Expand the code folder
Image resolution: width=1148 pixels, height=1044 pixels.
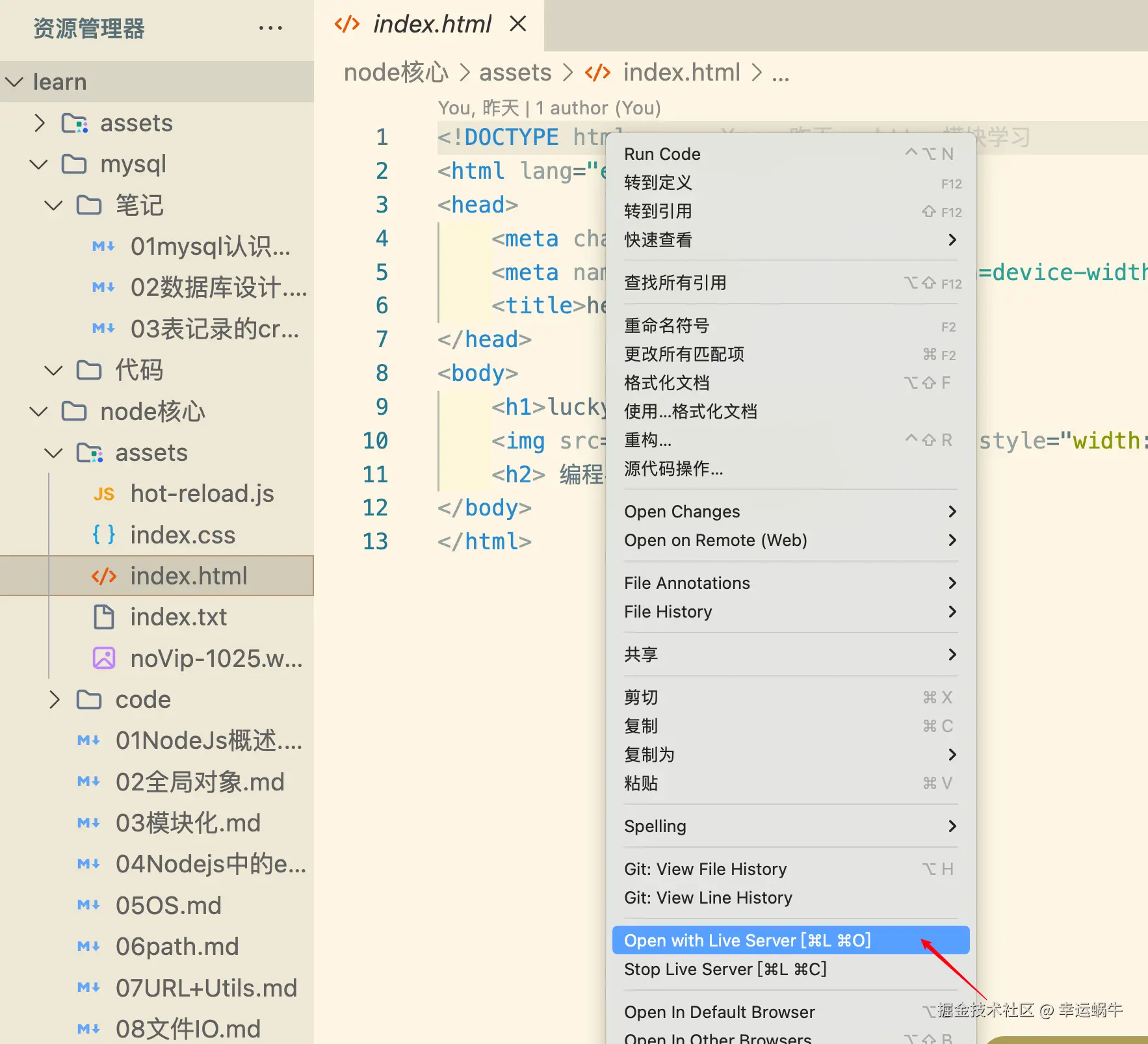(55, 699)
